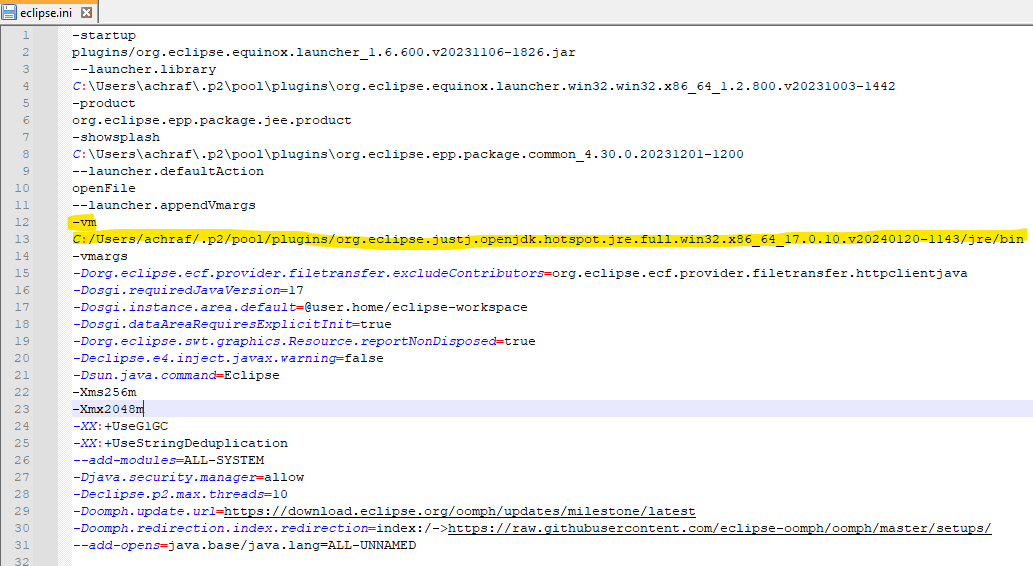Click the '-startup' line
The height and width of the screenshot is (566, 1033).
(x=104, y=35)
